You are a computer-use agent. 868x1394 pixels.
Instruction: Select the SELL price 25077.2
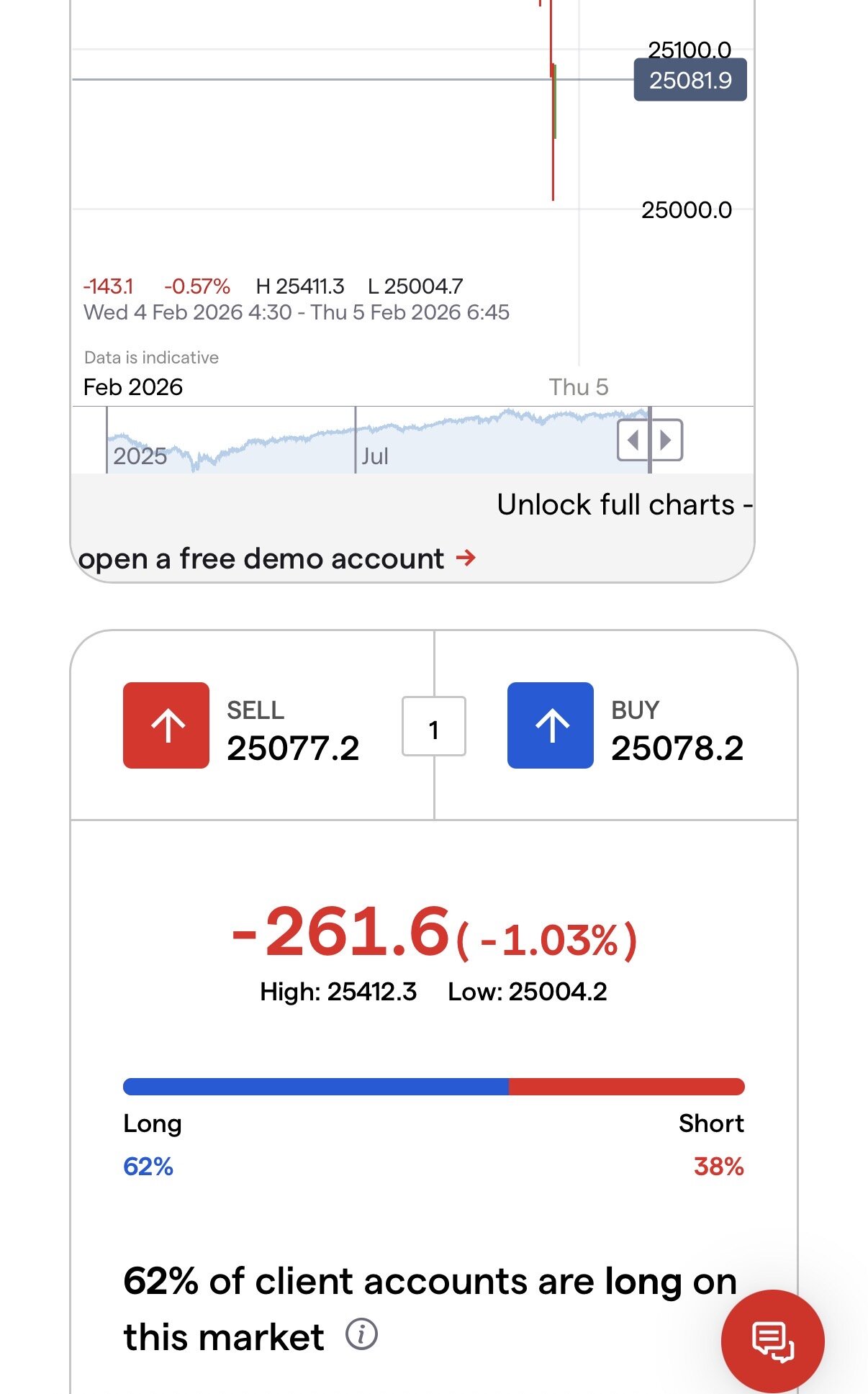coord(293,748)
